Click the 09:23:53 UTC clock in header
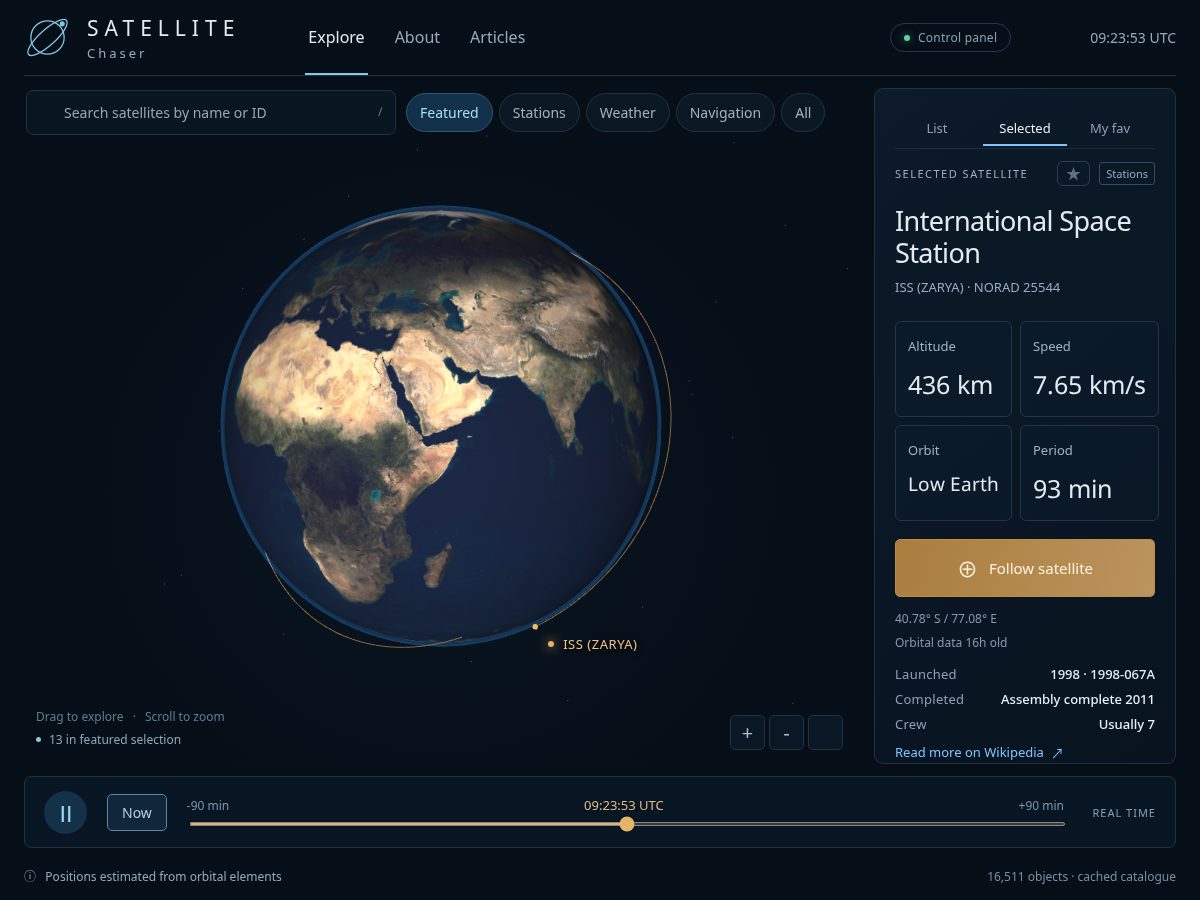This screenshot has width=1200, height=900. (x=1133, y=38)
